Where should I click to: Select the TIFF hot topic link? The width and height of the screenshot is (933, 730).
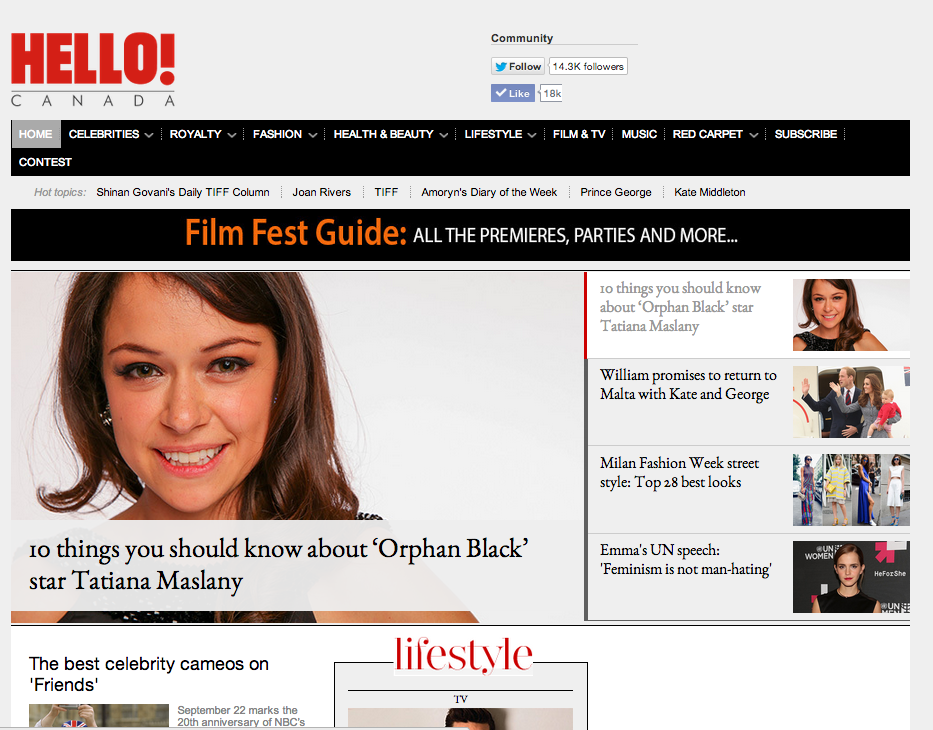pyautogui.click(x=386, y=192)
